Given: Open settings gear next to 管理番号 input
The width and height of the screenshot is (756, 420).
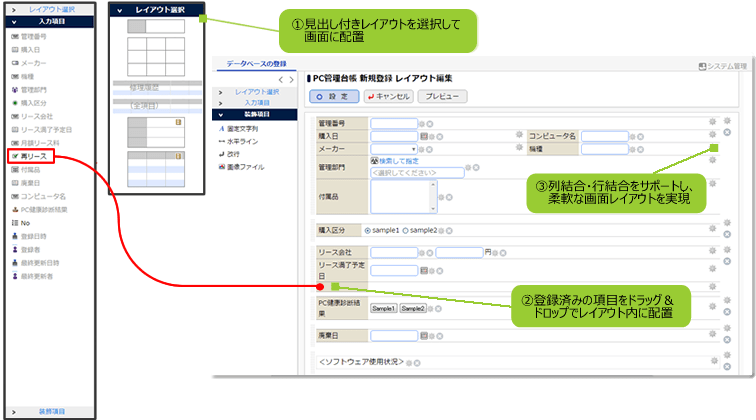Looking at the screenshot, I should pyautogui.click(x=422, y=124).
